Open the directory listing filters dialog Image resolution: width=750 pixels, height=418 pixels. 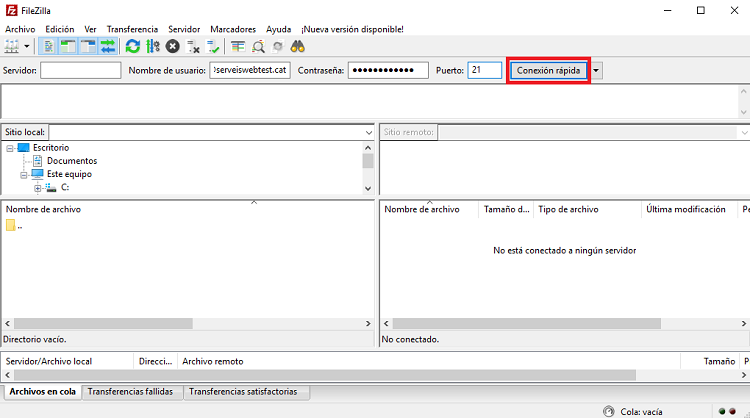pyautogui.click(x=238, y=46)
